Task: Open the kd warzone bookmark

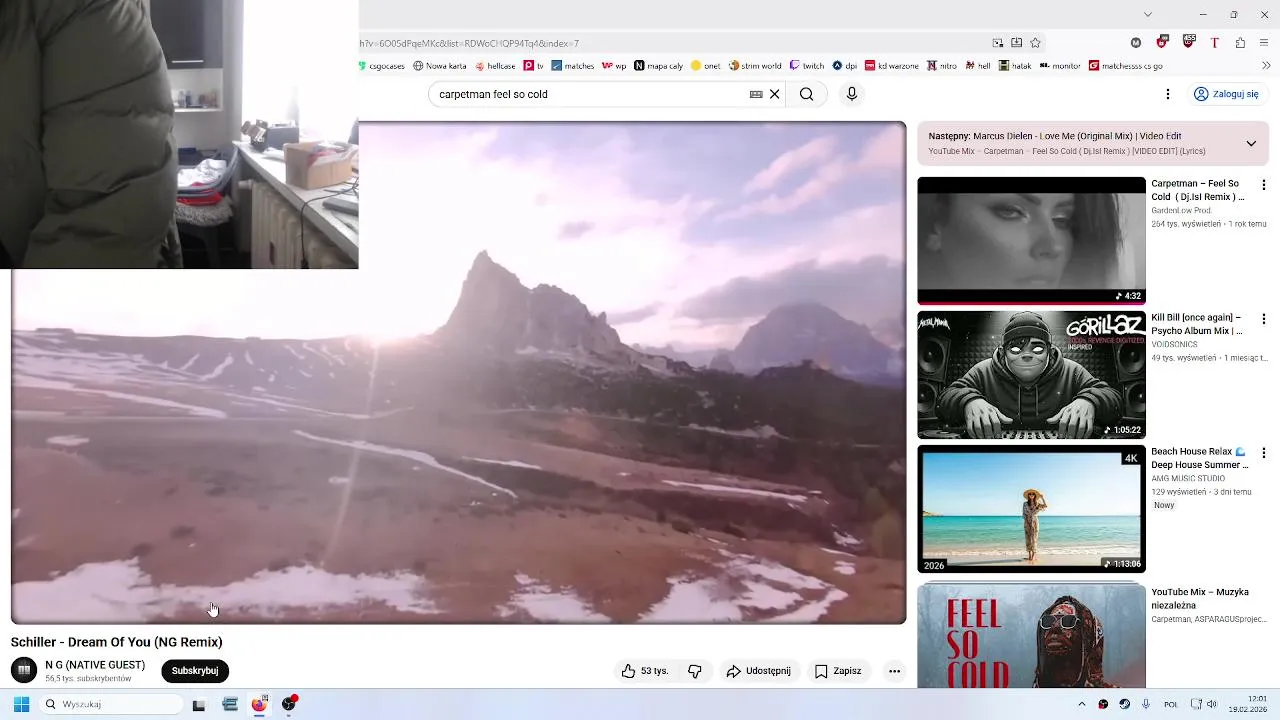Action: coord(892,66)
